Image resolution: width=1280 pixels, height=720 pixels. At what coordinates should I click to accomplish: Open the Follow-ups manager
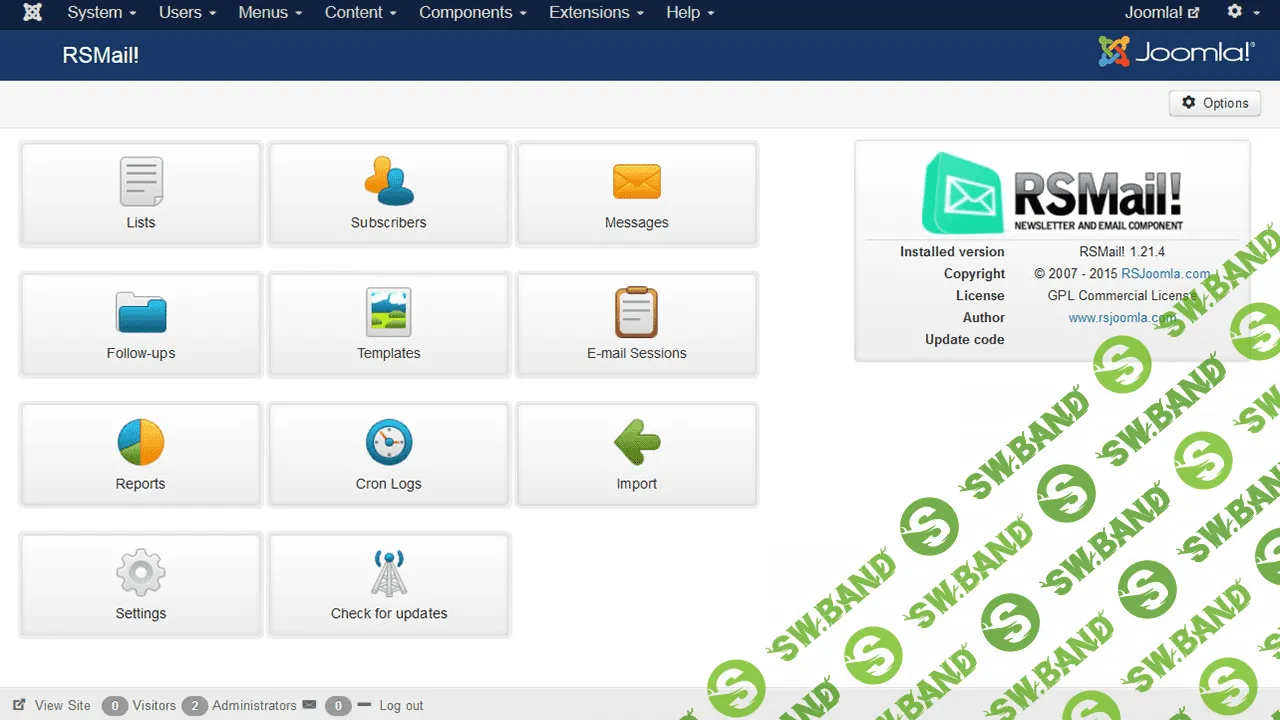[140, 324]
